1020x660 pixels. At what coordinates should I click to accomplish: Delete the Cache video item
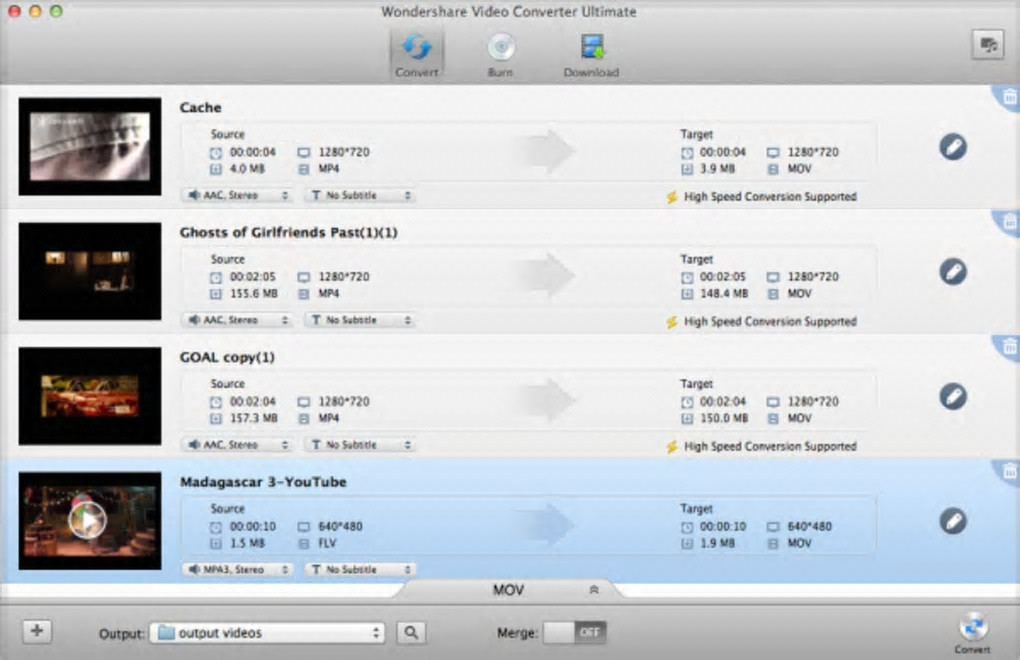1009,98
